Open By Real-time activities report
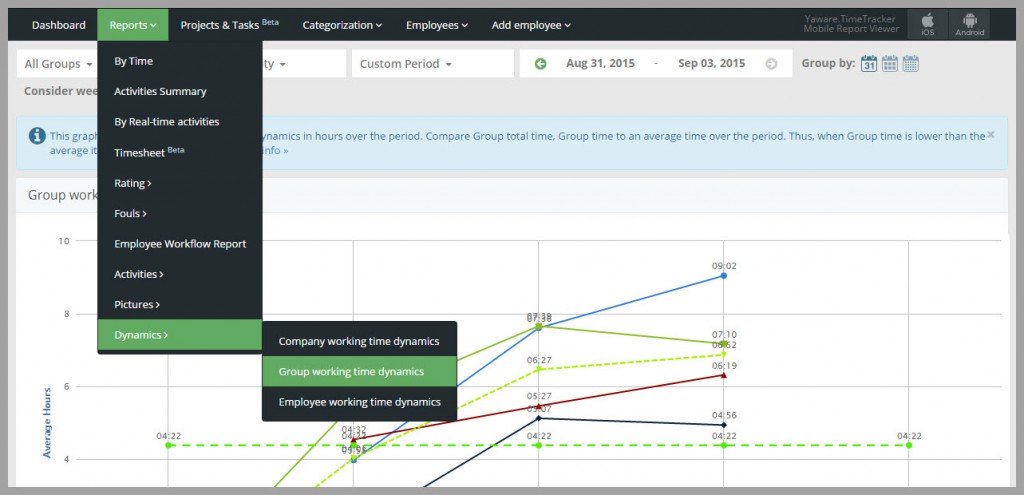This screenshot has height=495, width=1024. pos(180,122)
